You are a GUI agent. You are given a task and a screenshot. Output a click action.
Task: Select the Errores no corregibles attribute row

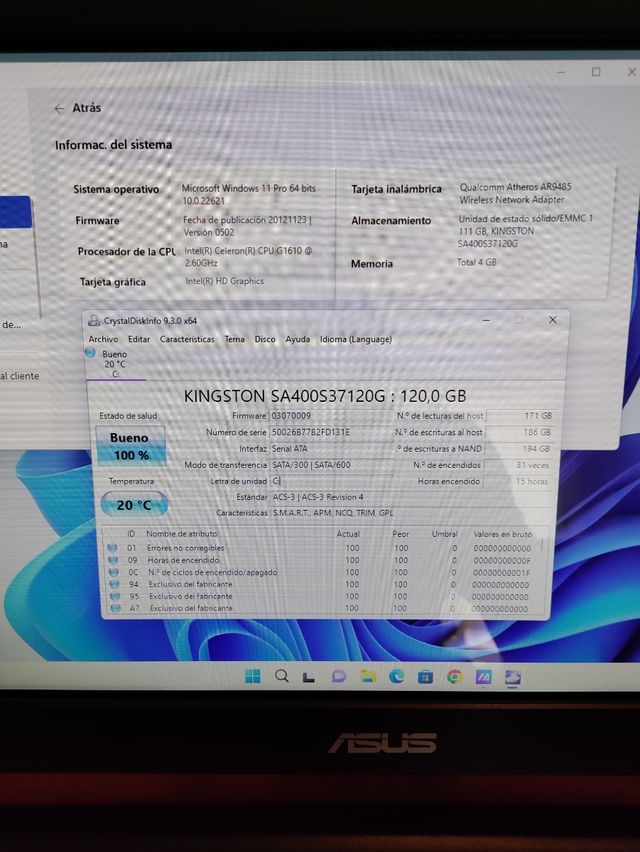click(x=321, y=548)
